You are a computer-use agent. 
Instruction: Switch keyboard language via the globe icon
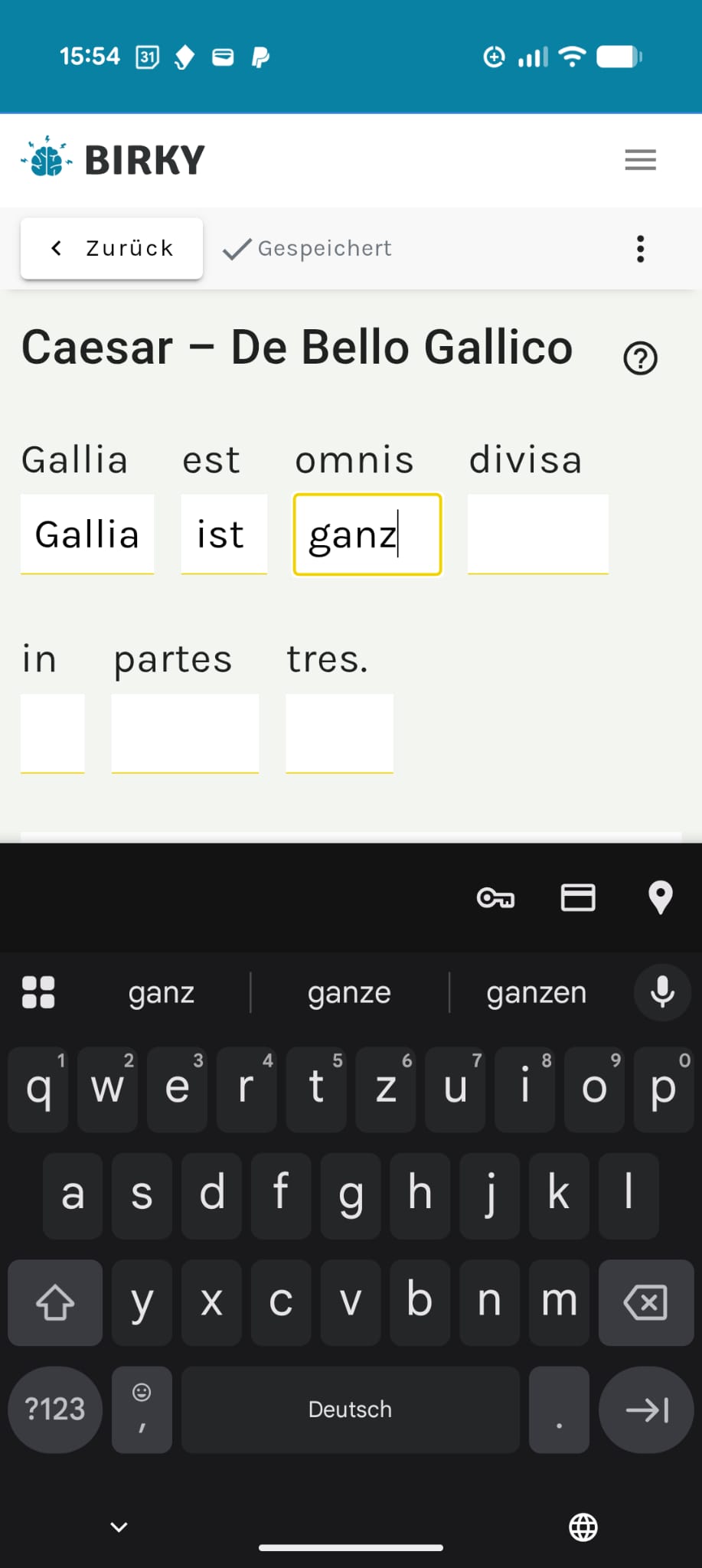point(583,1527)
